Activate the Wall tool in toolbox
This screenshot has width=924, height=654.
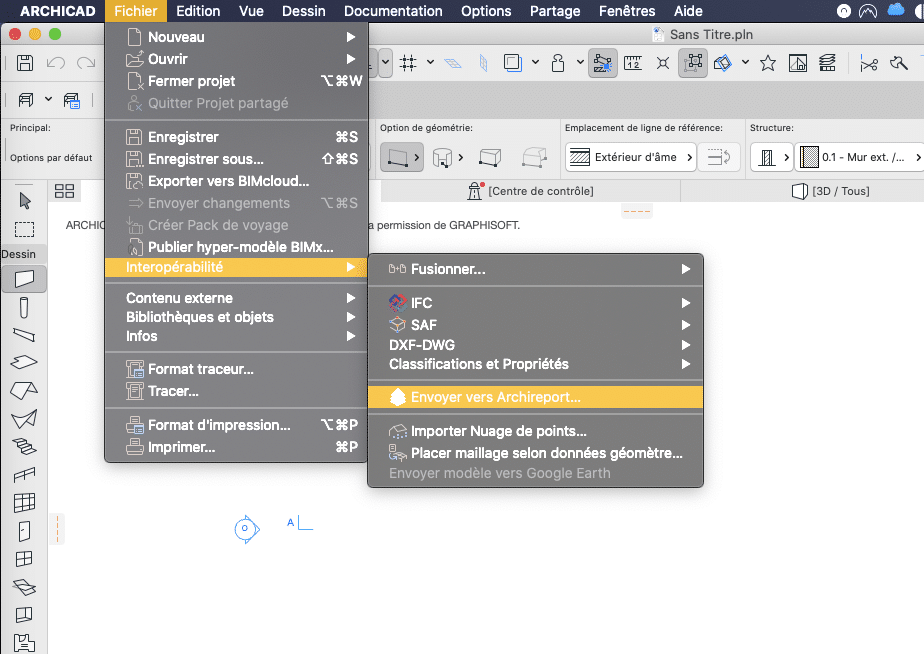coord(25,278)
